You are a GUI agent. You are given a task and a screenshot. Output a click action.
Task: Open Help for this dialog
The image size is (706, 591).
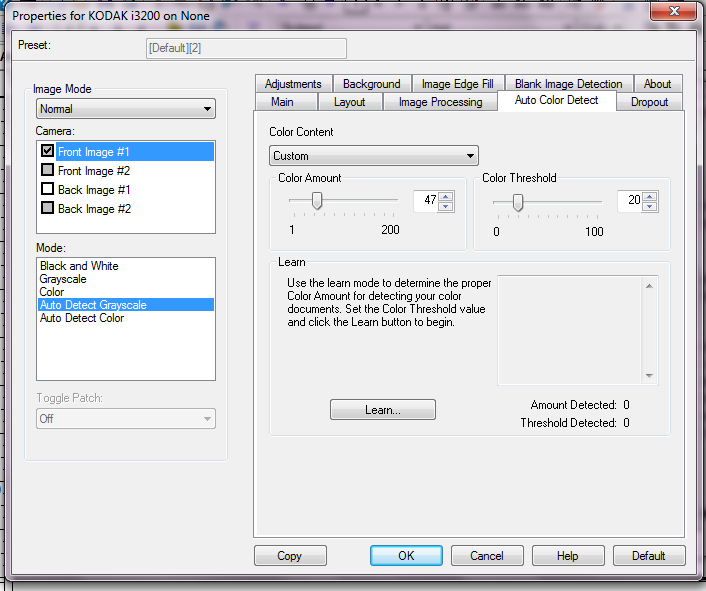tap(568, 555)
